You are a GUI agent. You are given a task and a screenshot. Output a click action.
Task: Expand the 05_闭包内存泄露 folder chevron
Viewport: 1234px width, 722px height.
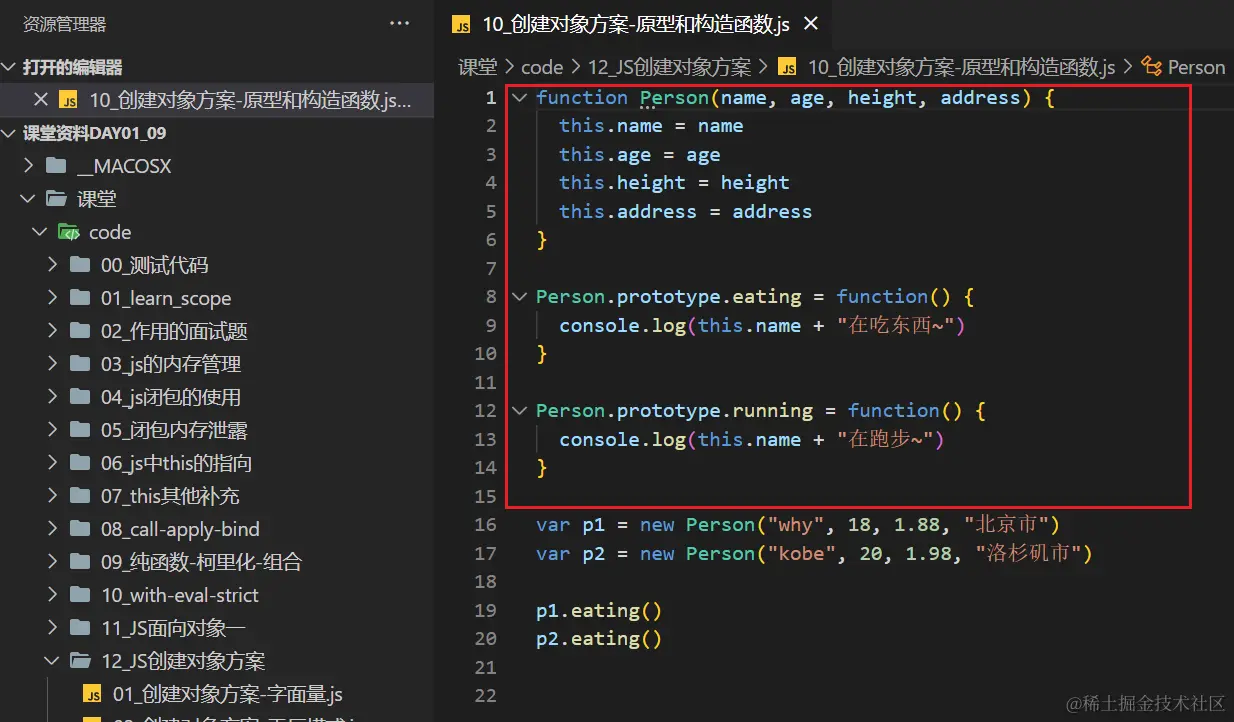coord(52,430)
